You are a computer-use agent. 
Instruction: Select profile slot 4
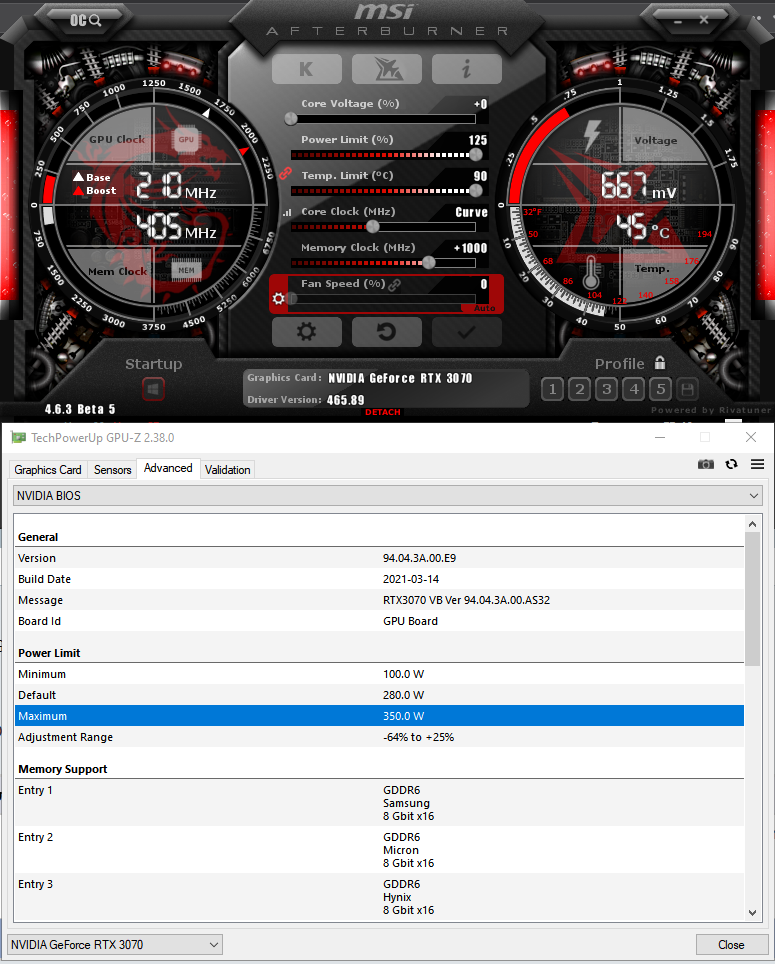point(634,389)
